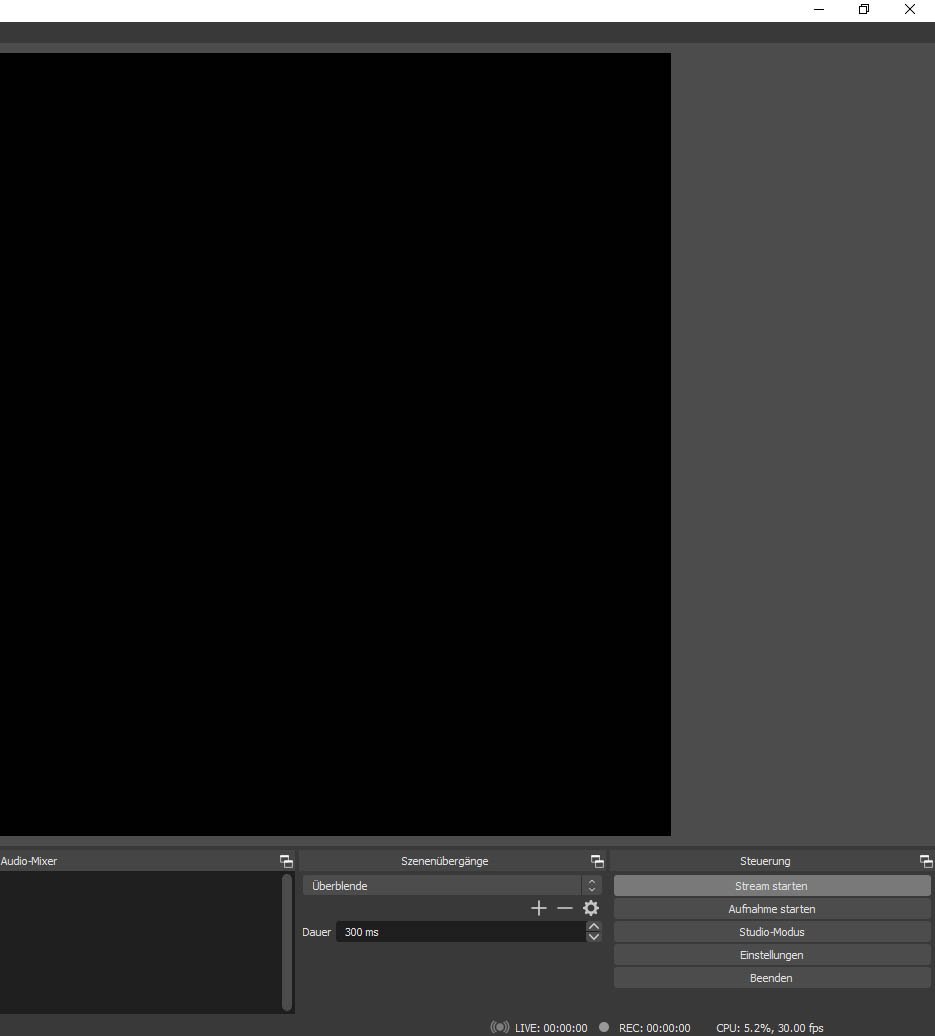Click the REC status dot indicator
Screen dimensions: 935x1036
604,1027
